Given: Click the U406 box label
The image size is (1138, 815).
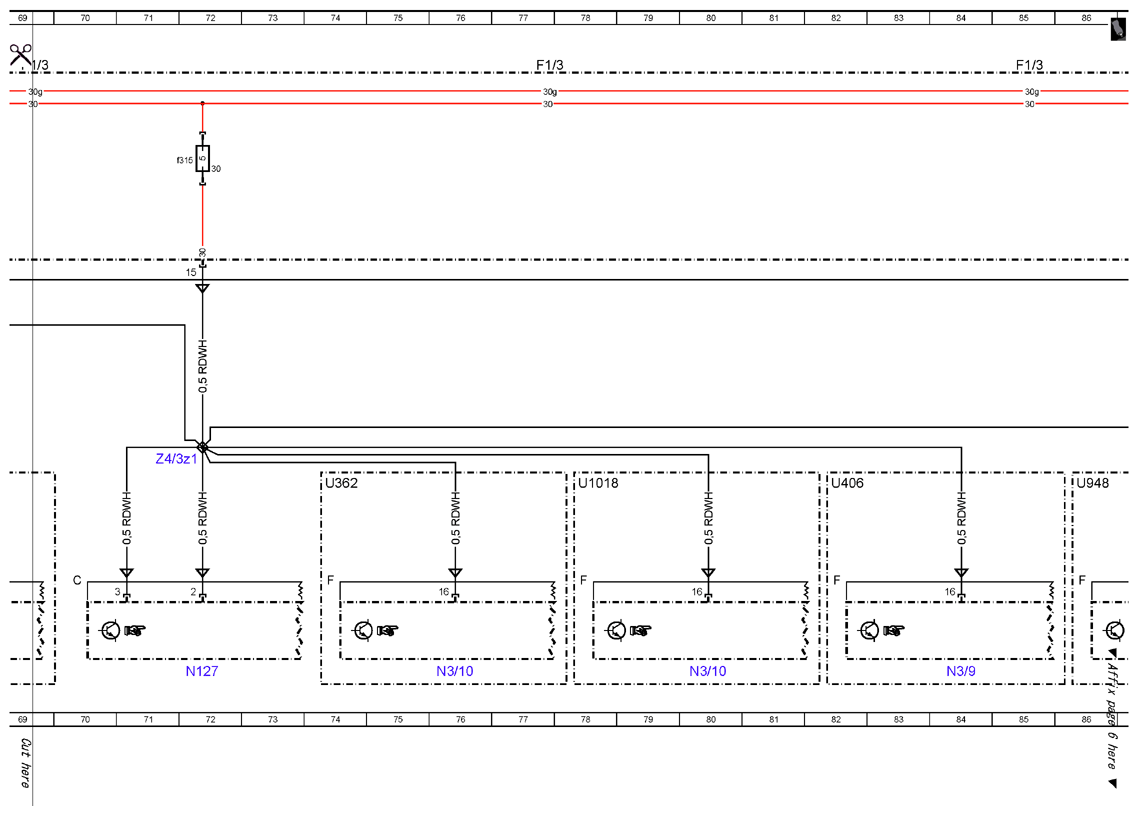Looking at the screenshot, I should click(x=847, y=483).
